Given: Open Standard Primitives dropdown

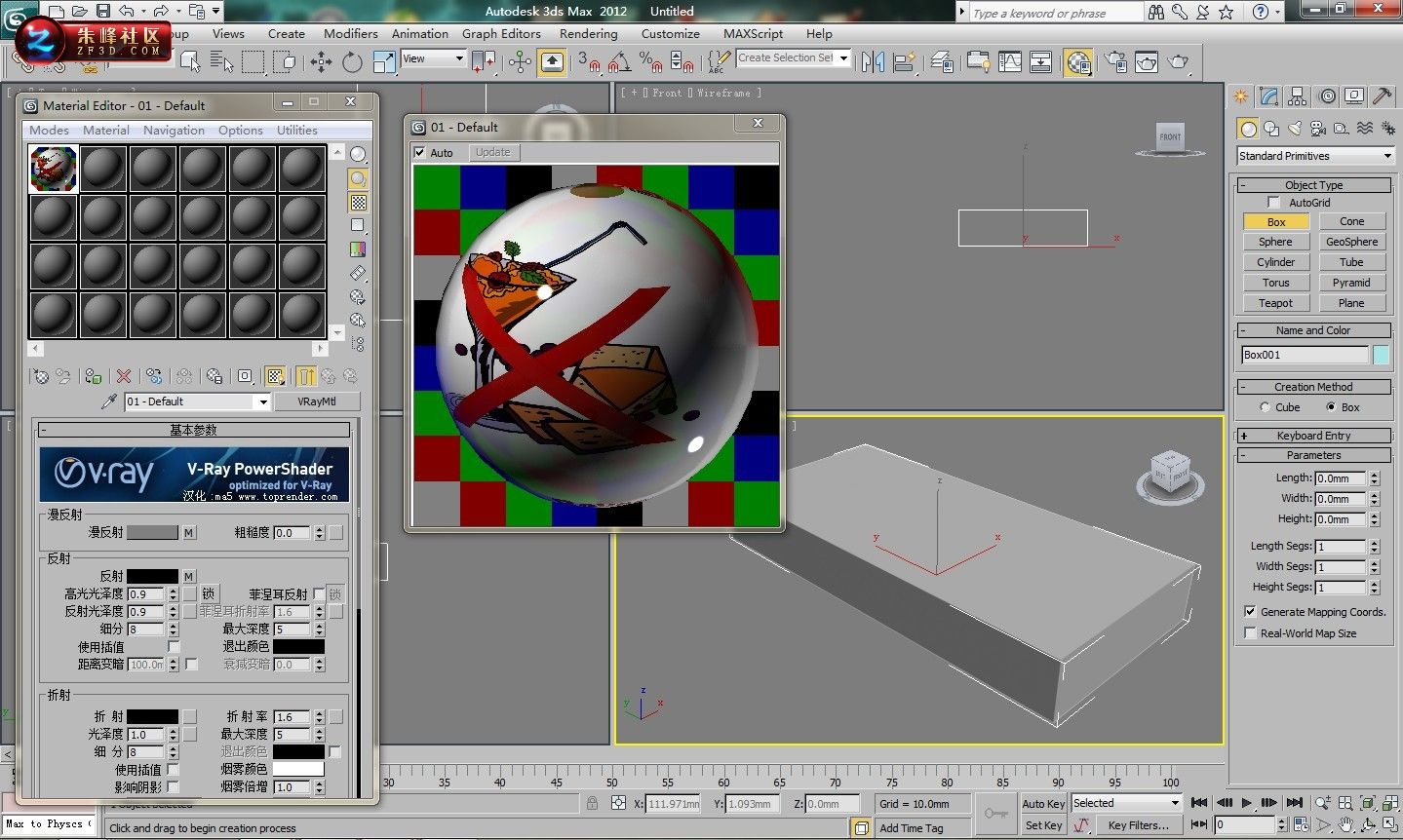Looking at the screenshot, I should (x=1315, y=156).
